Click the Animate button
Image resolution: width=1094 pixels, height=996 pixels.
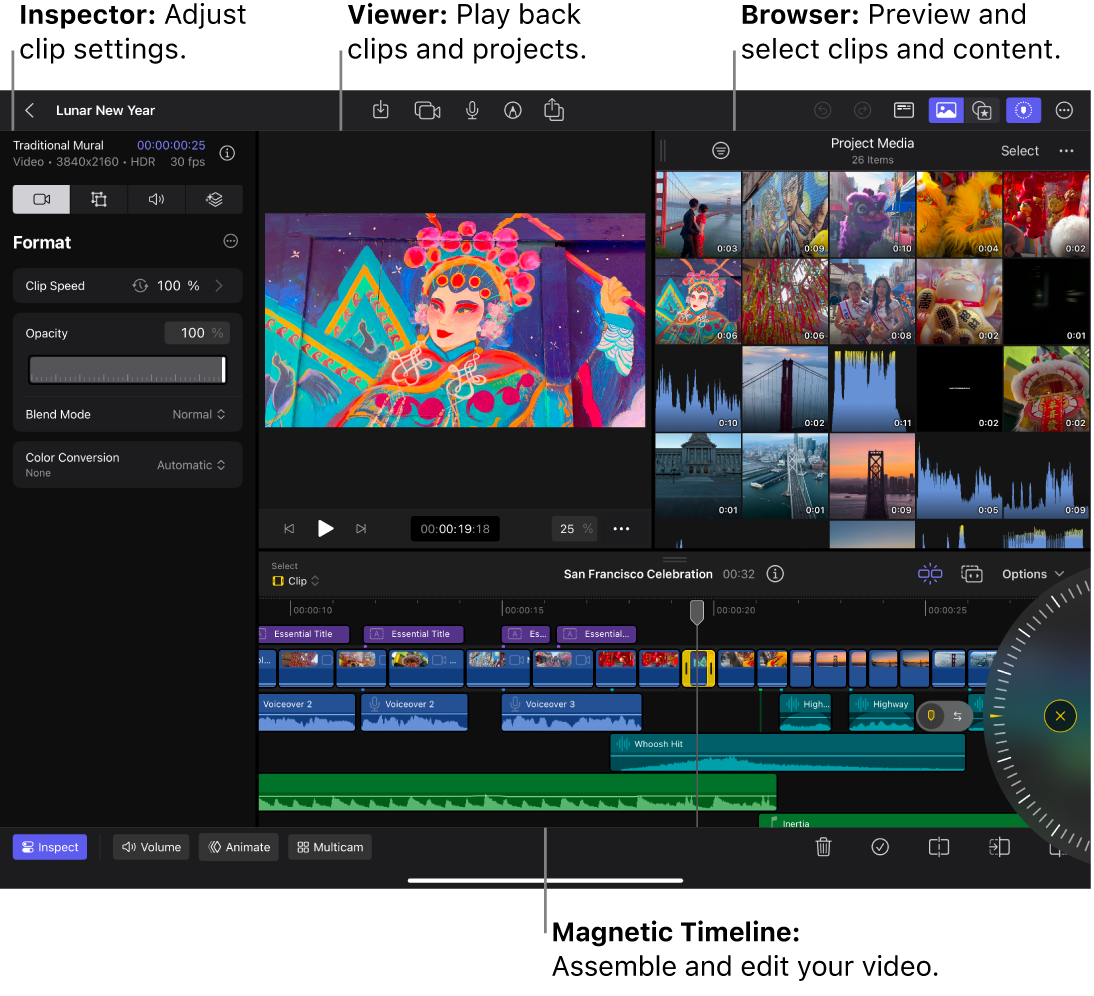click(x=239, y=847)
